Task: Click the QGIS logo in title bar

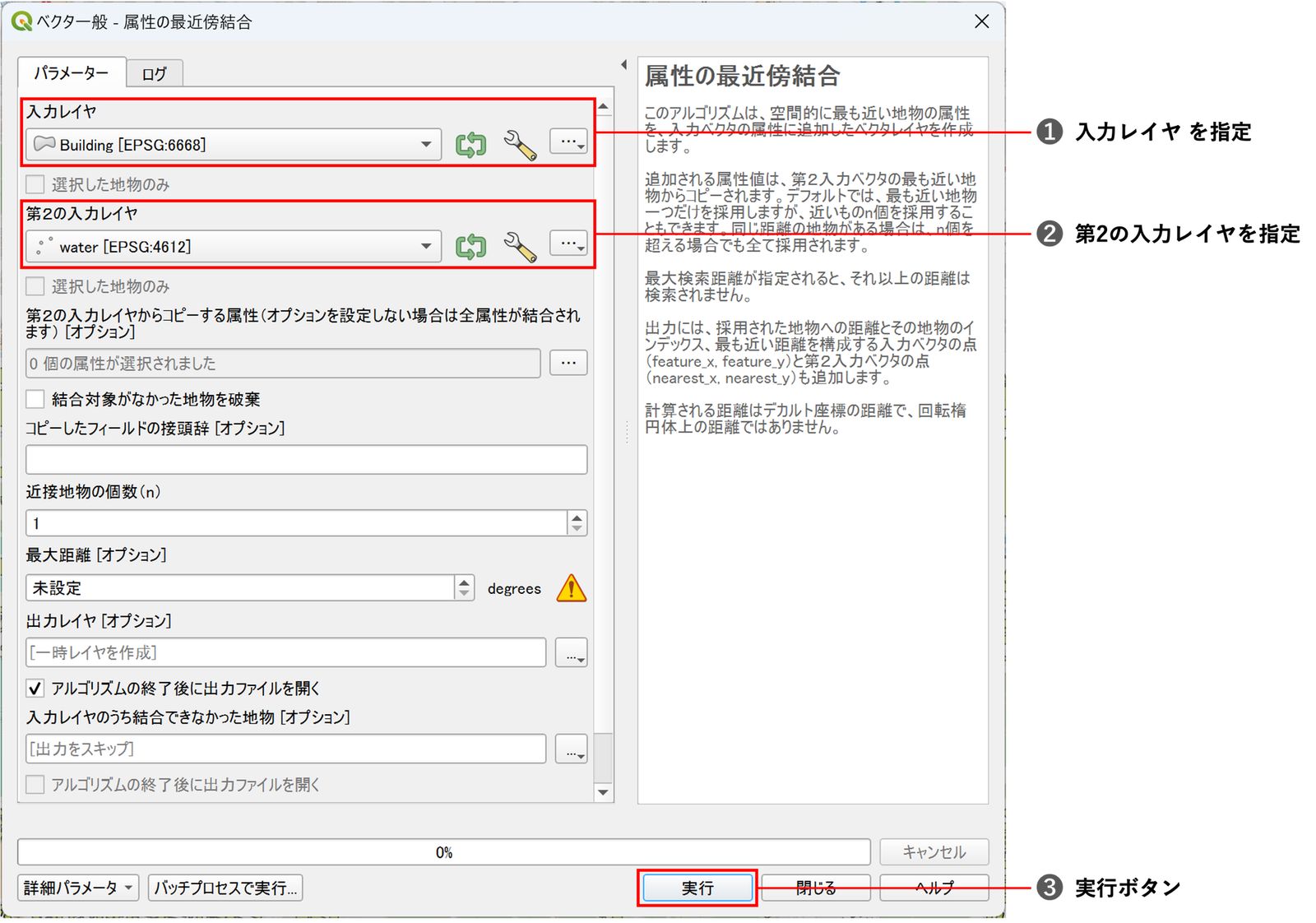Action: 22,21
